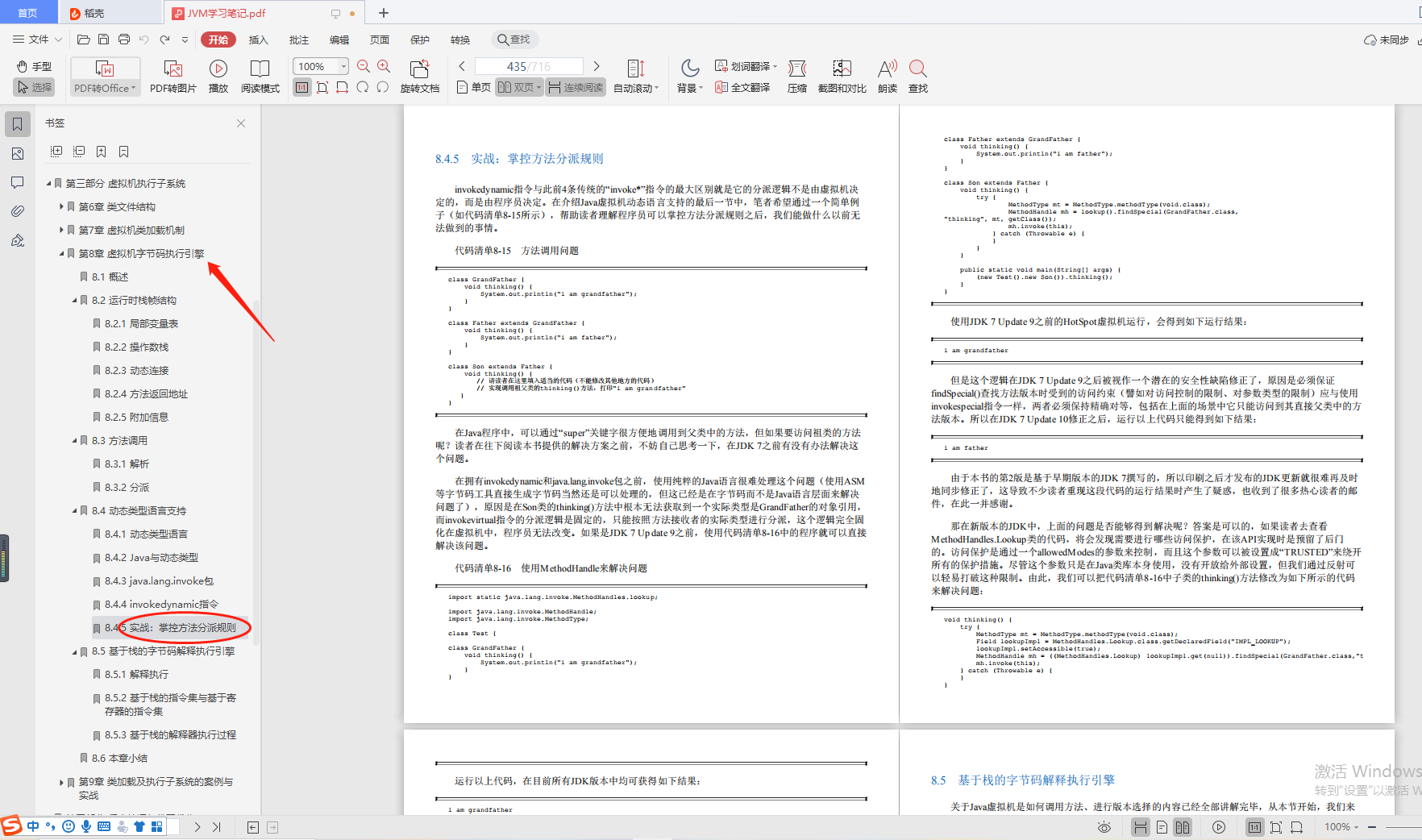Expand the 第6章 类文件结构 bookmark
Viewport: 1422px width, 840px height.
click(61, 206)
